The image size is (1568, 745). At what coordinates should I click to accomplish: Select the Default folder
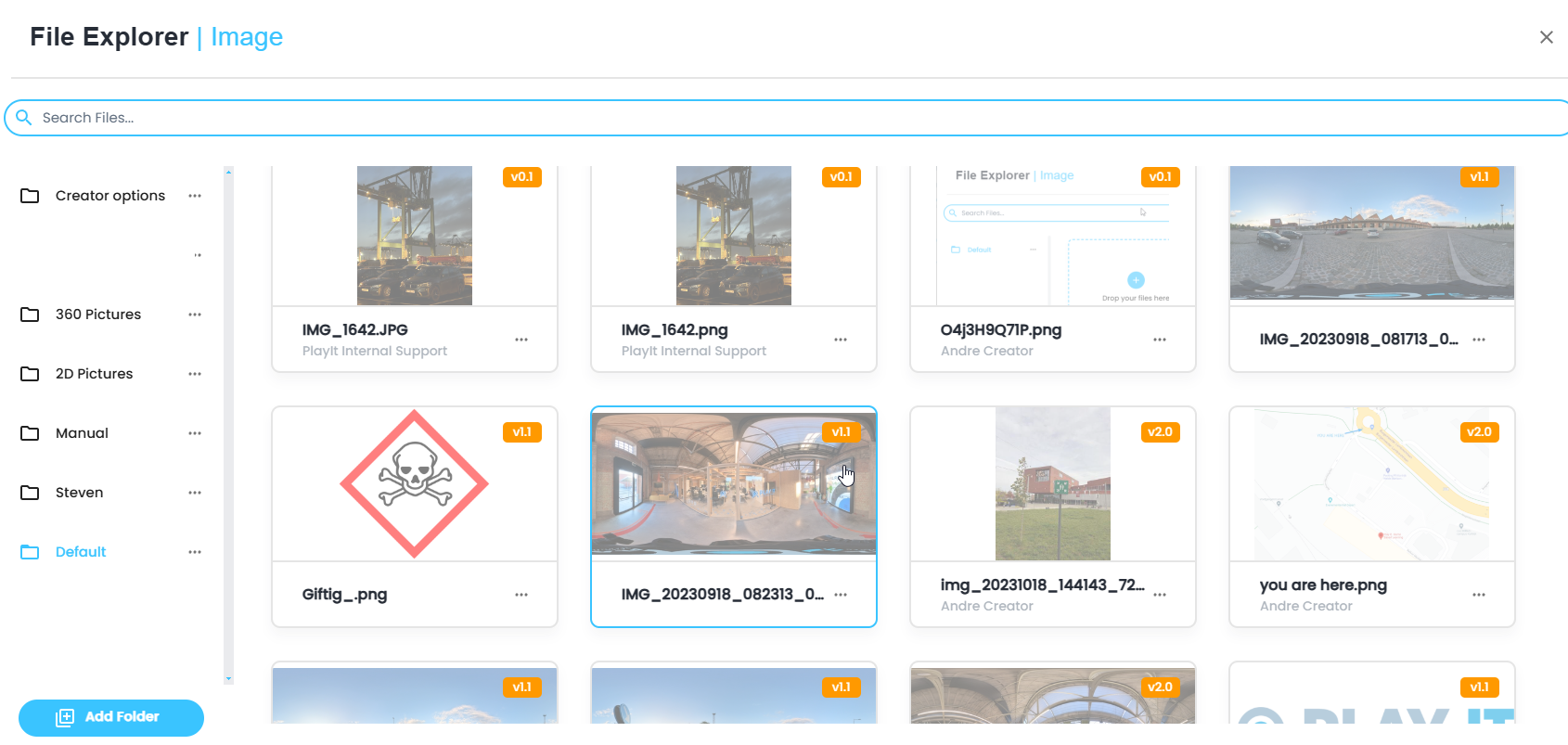[81, 552]
